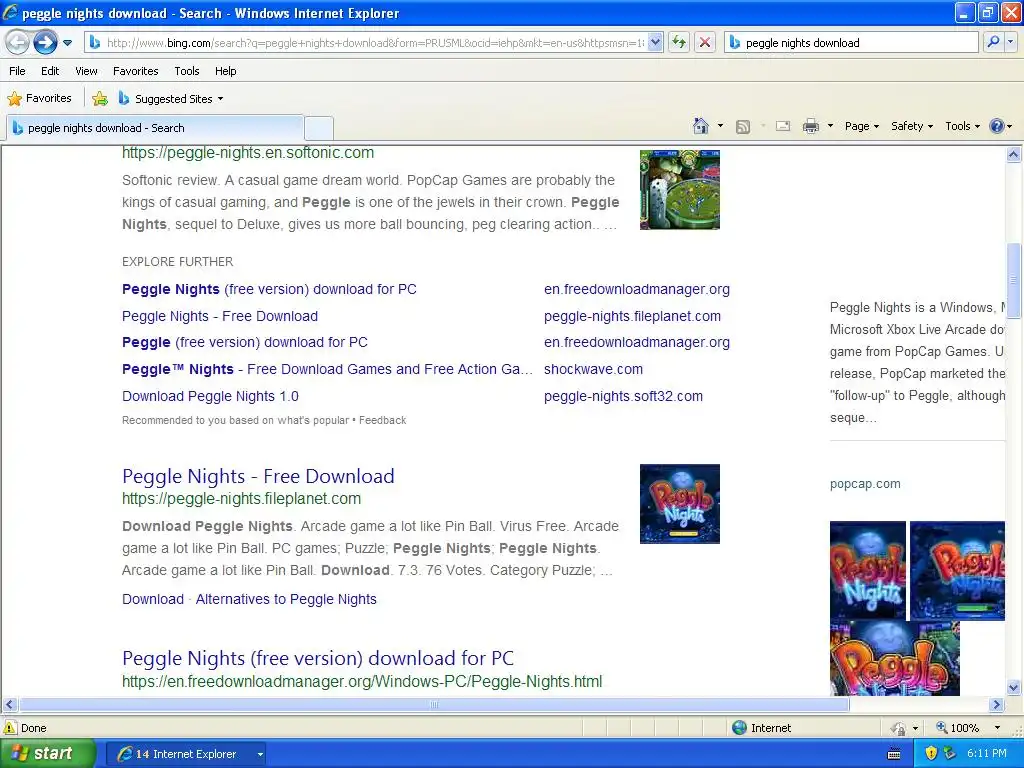Click Alternatives to Peggle Nights link

(x=286, y=599)
